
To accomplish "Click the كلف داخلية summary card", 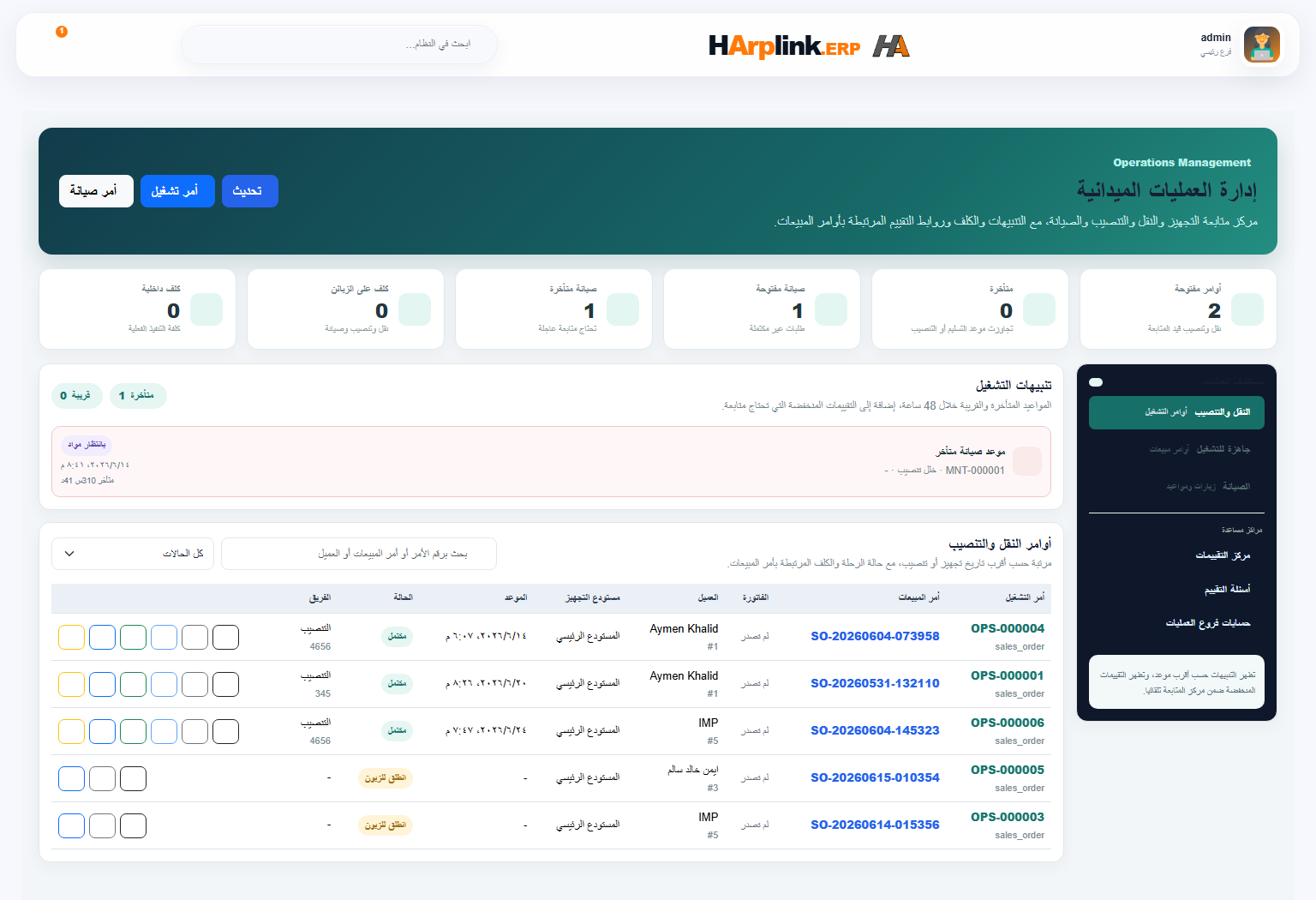I will pyautogui.click(x=137, y=309).
